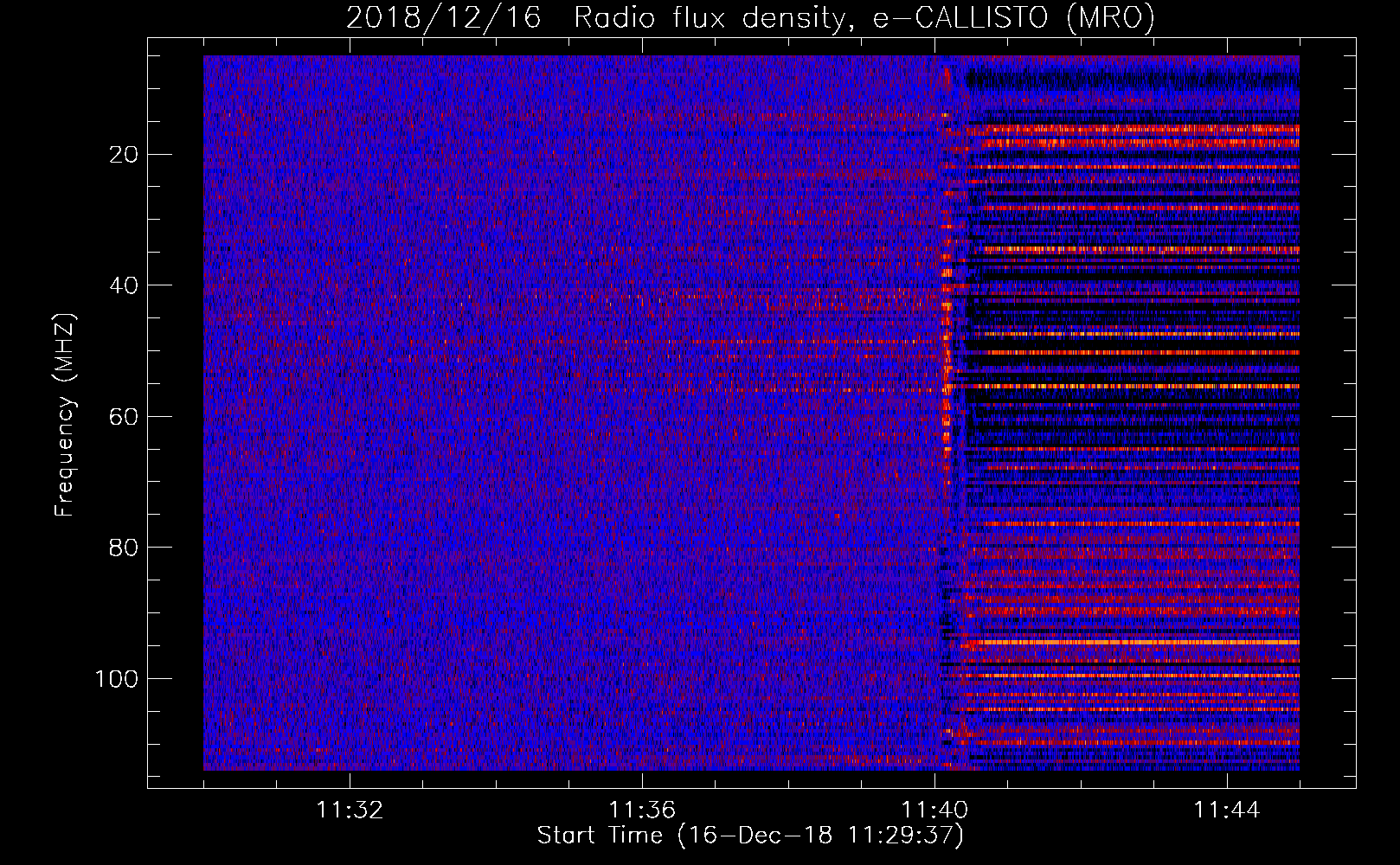Screen dimensions: 1400x865
Task: Click the time tick label "11:44"
Action: coord(1227,811)
